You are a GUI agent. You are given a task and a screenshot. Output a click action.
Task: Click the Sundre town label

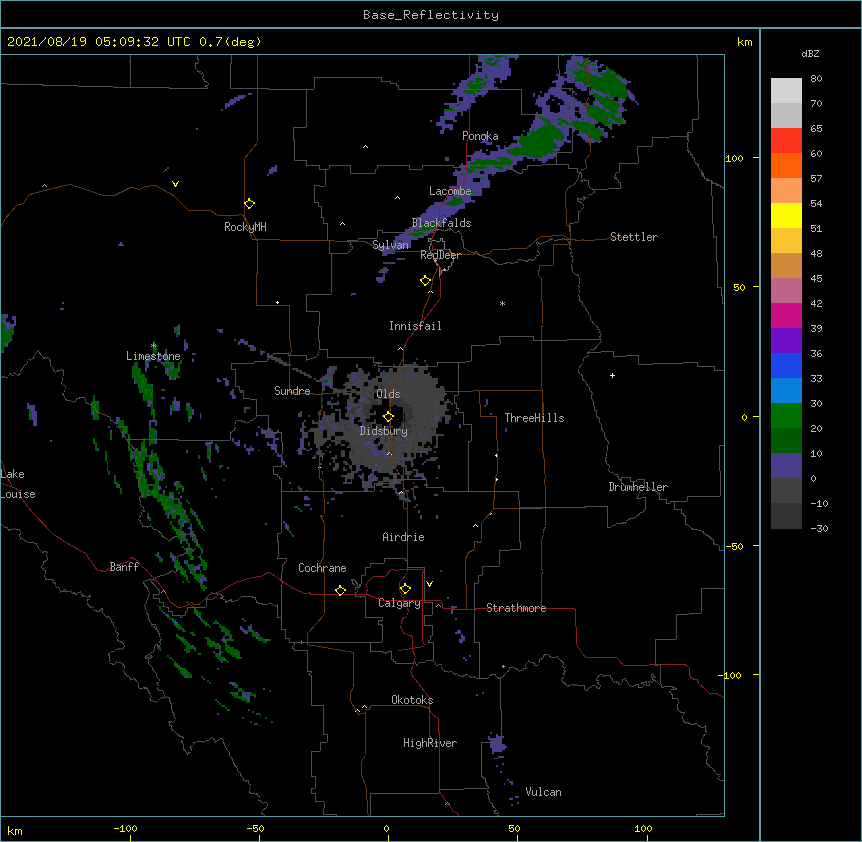coord(292,391)
